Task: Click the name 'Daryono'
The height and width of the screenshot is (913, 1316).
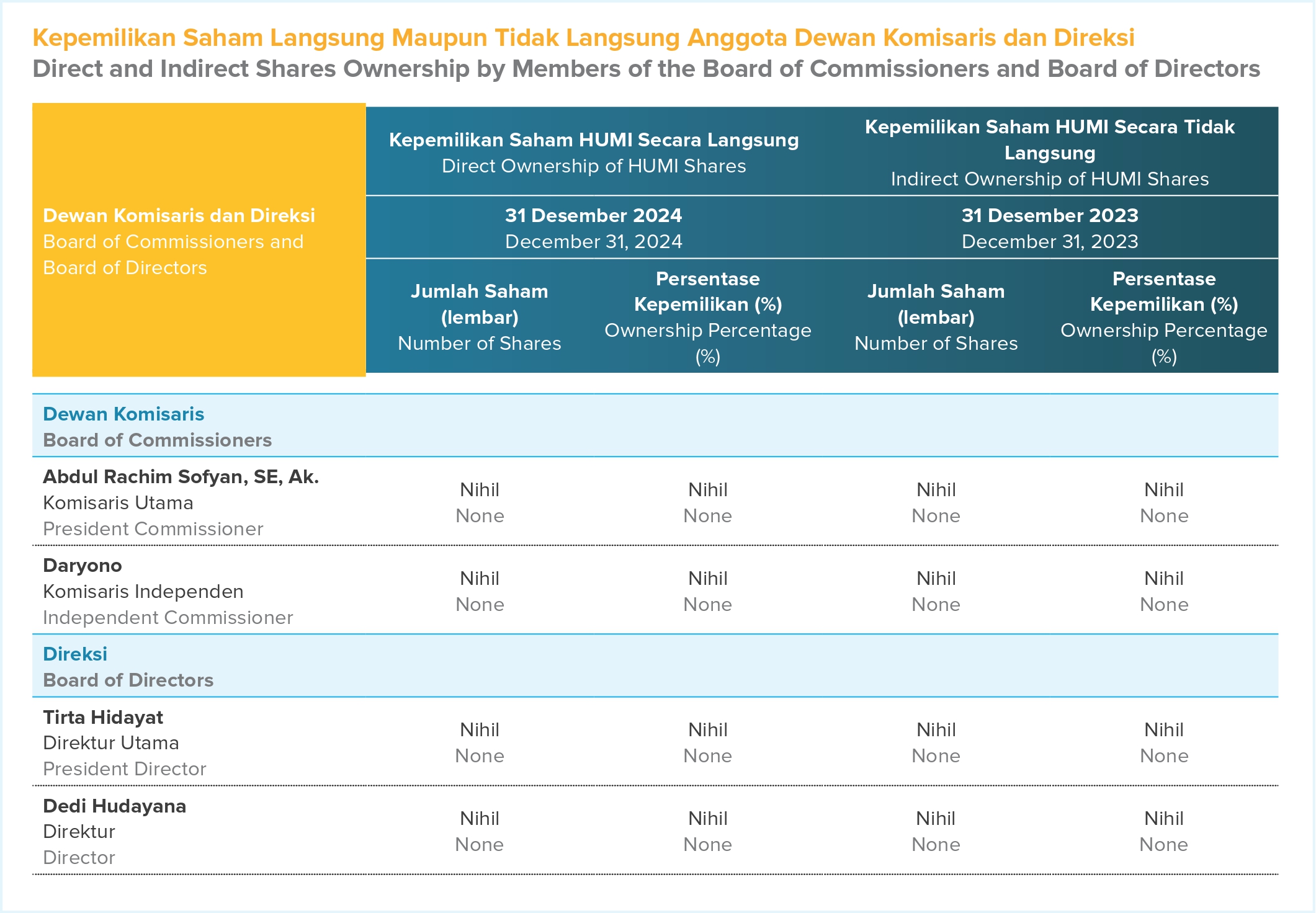Action: click(x=83, y=566)
